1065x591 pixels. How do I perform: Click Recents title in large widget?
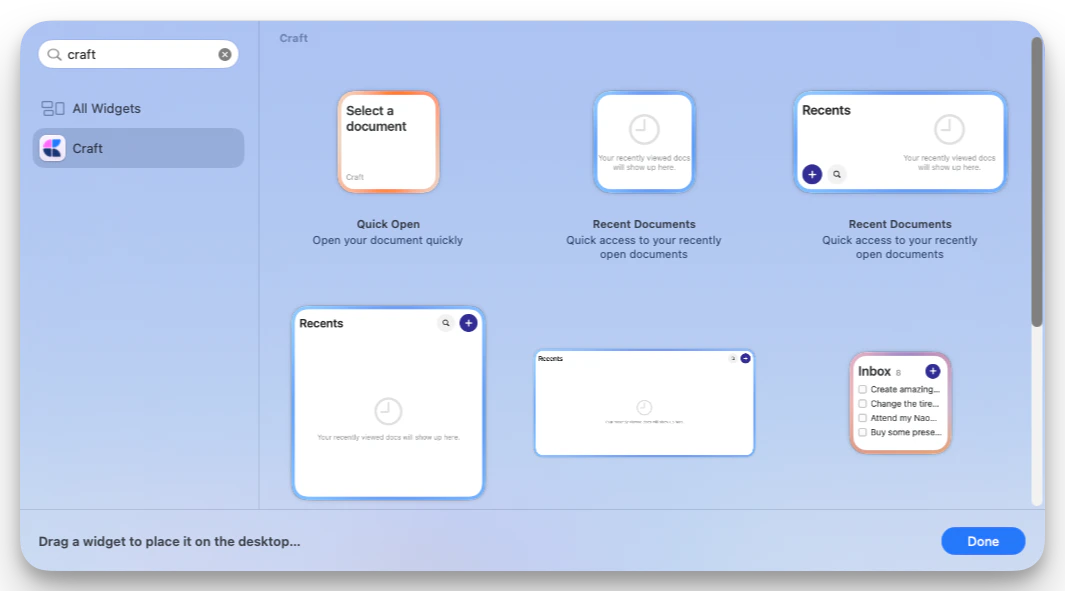(x=321, y=323)
